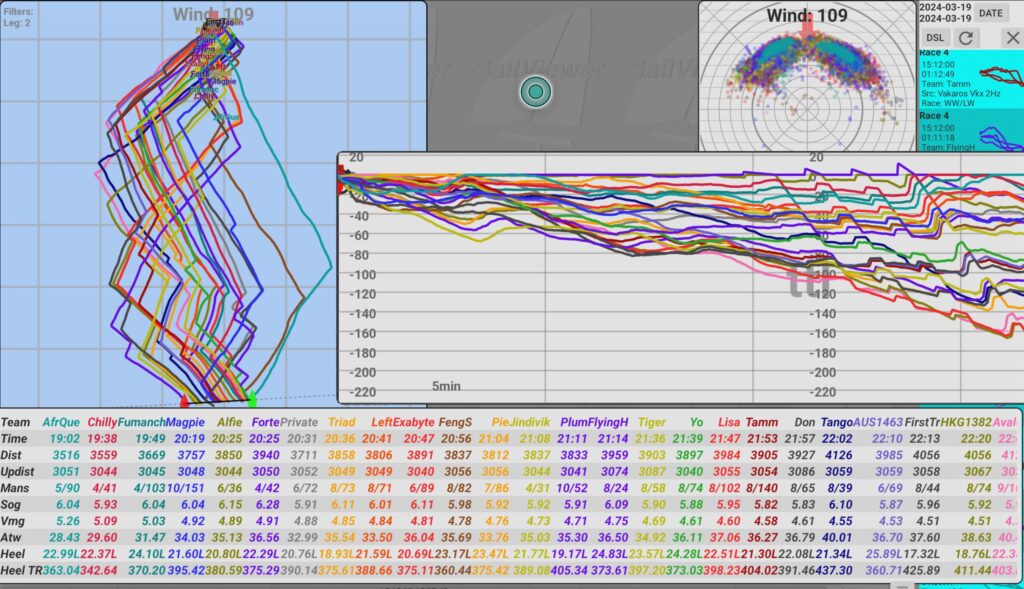Click Lisa's maneuvers value 8/102

(724, 488)
